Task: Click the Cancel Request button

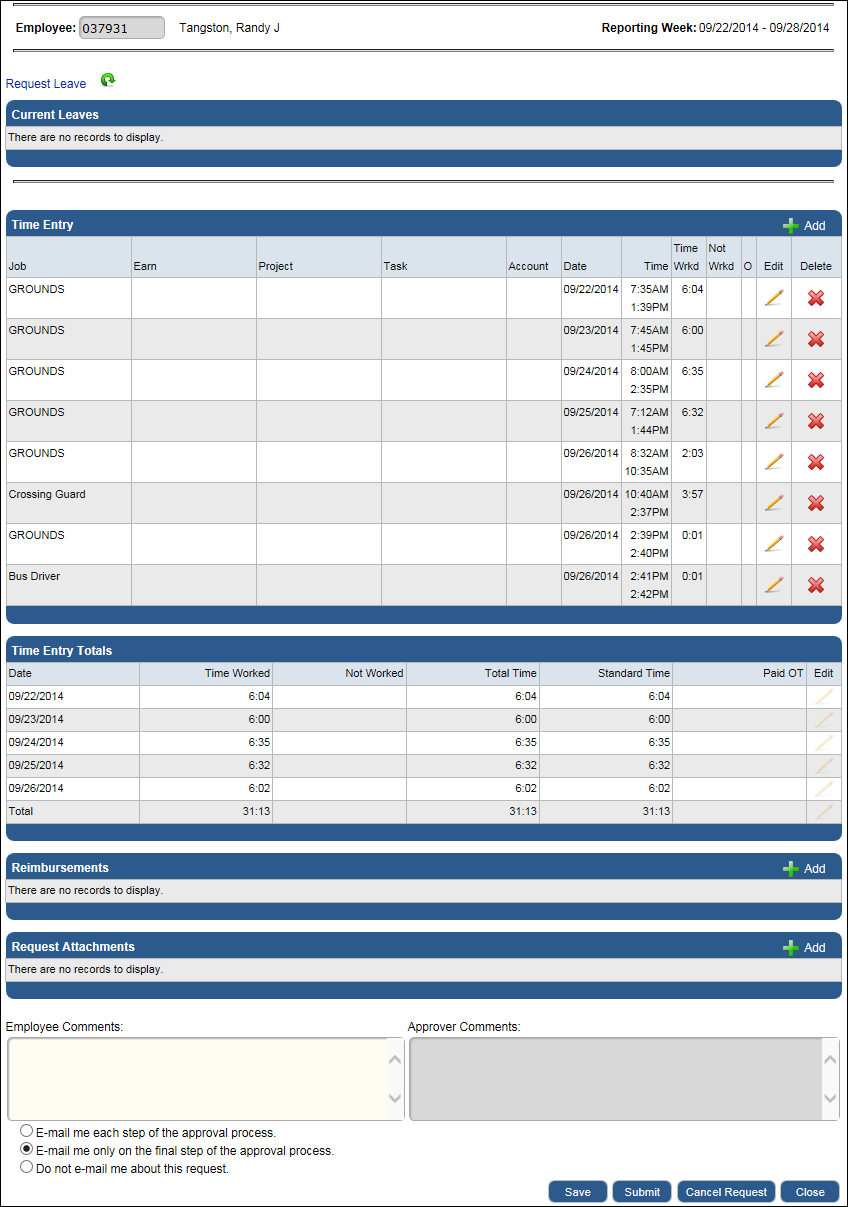Action: pos(727,1192)
